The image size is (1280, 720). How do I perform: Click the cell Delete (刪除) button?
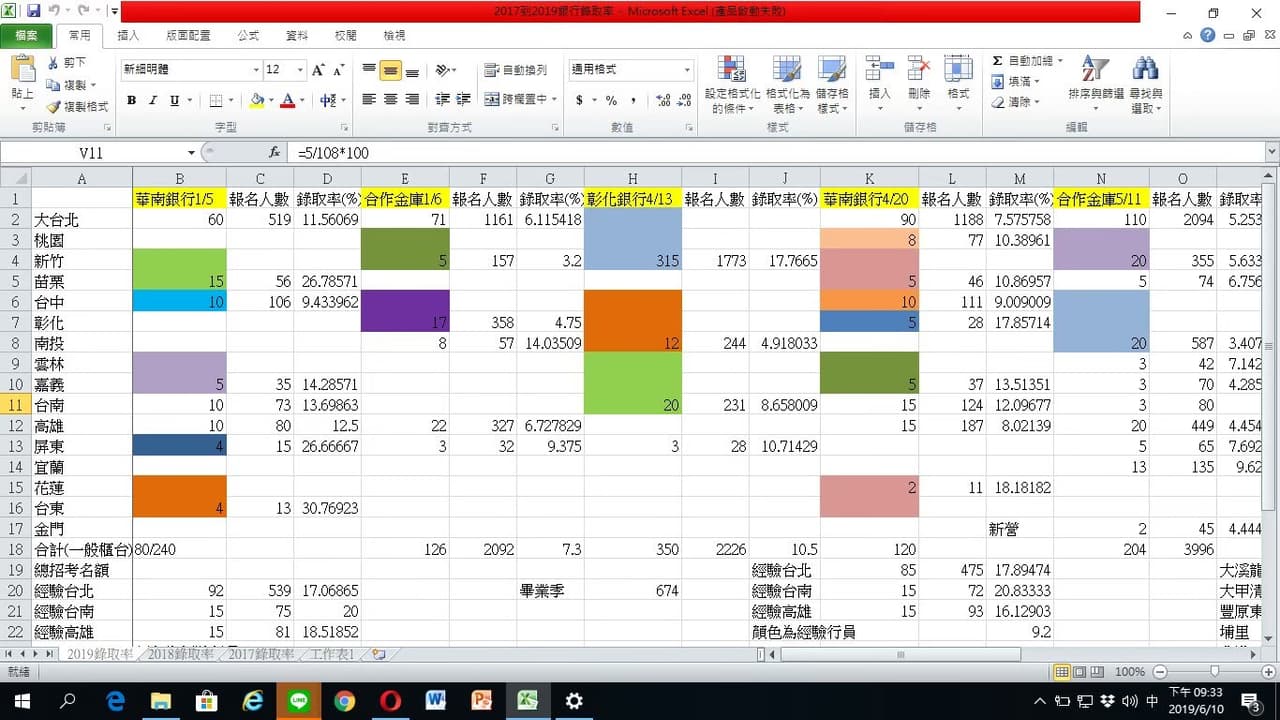[x=919, y=85]
